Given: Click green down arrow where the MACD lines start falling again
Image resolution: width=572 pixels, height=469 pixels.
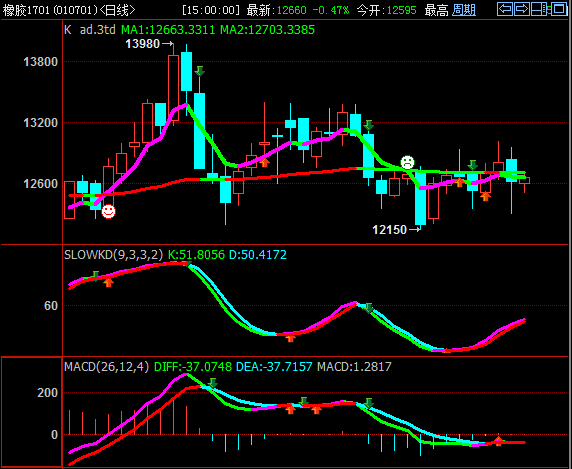Looking at the screenshot, I should click(368, 403).
